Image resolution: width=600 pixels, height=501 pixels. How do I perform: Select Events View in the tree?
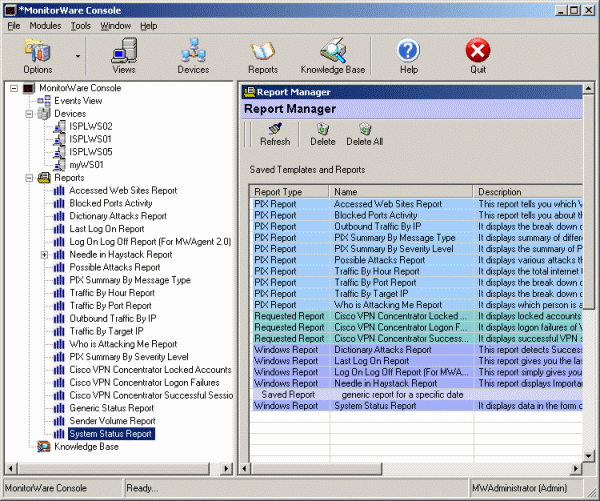77,101
